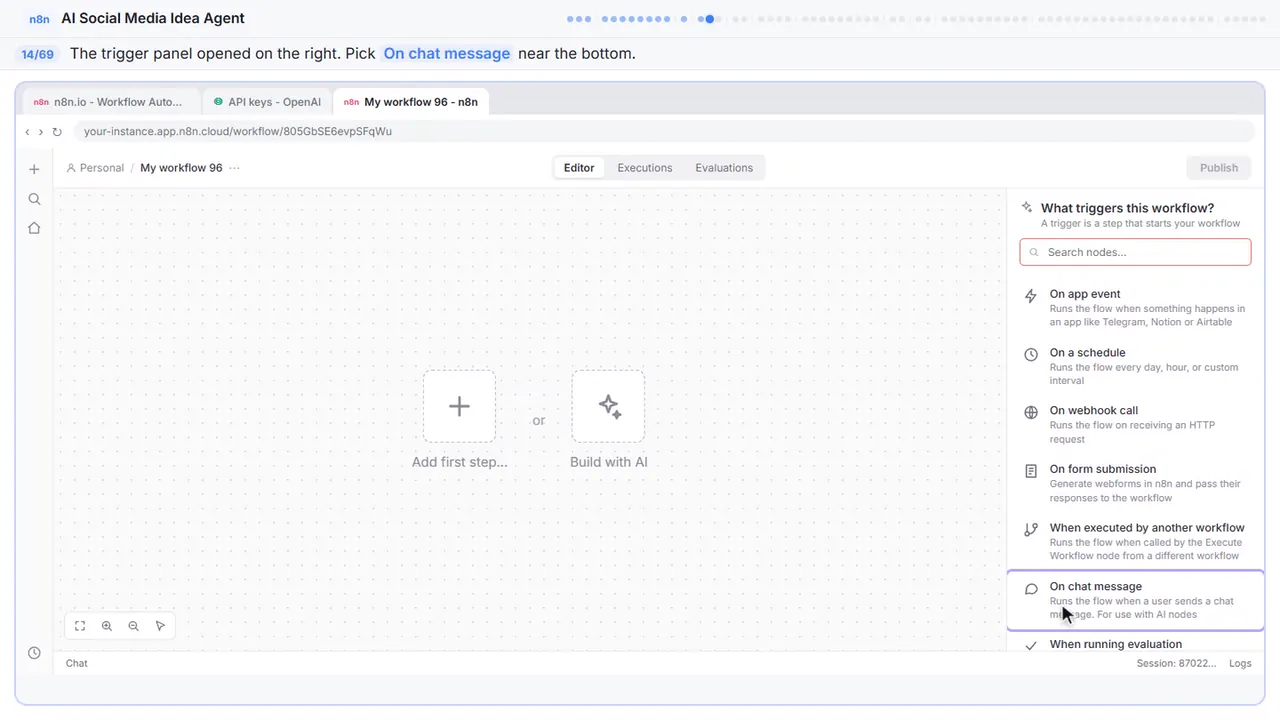Click the Build with AI sparkle box
The height and width of the screenshot is (720, 1280).
[x=608, y=406]
